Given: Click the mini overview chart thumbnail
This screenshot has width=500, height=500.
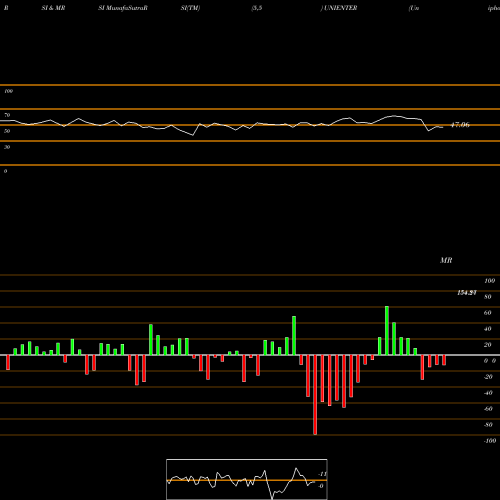Looking at the screenshot, I should click(x=247, y=479).
